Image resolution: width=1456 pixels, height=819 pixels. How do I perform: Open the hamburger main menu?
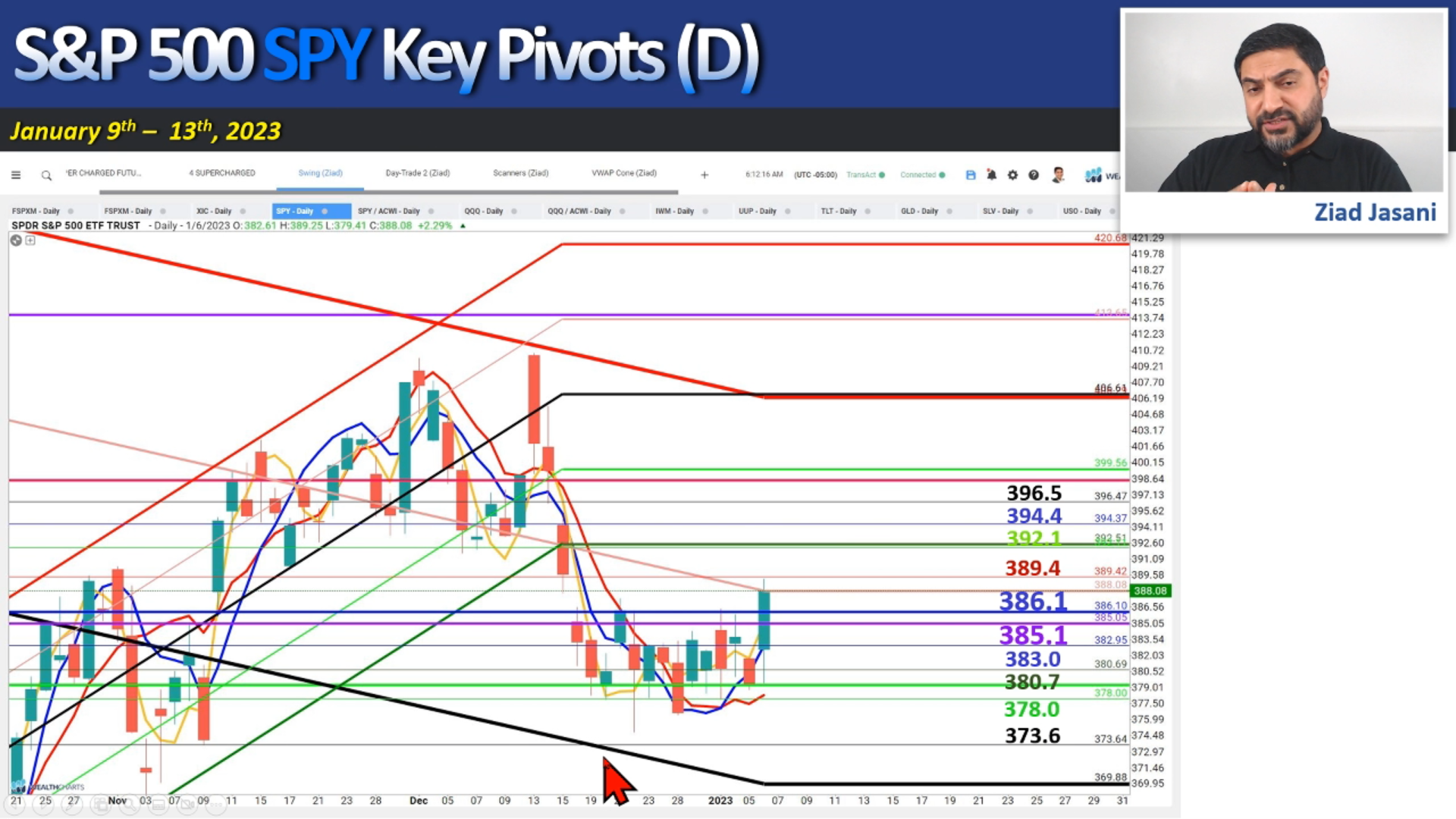point(16,175)
